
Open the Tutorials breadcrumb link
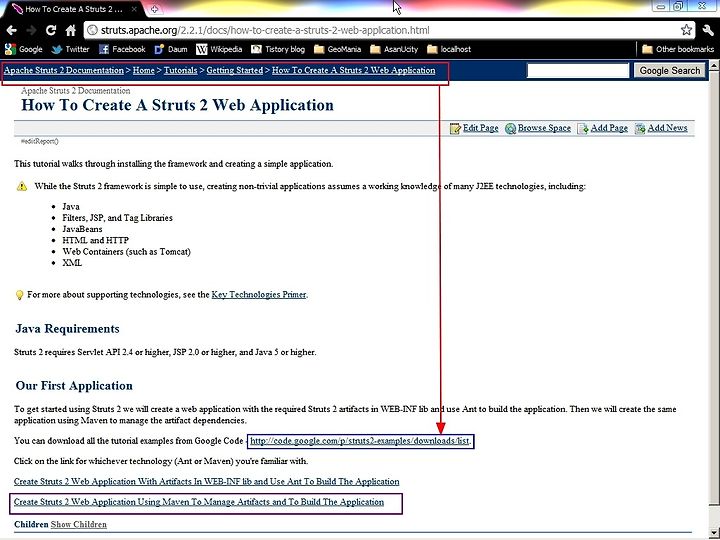[x=180, y=70]
